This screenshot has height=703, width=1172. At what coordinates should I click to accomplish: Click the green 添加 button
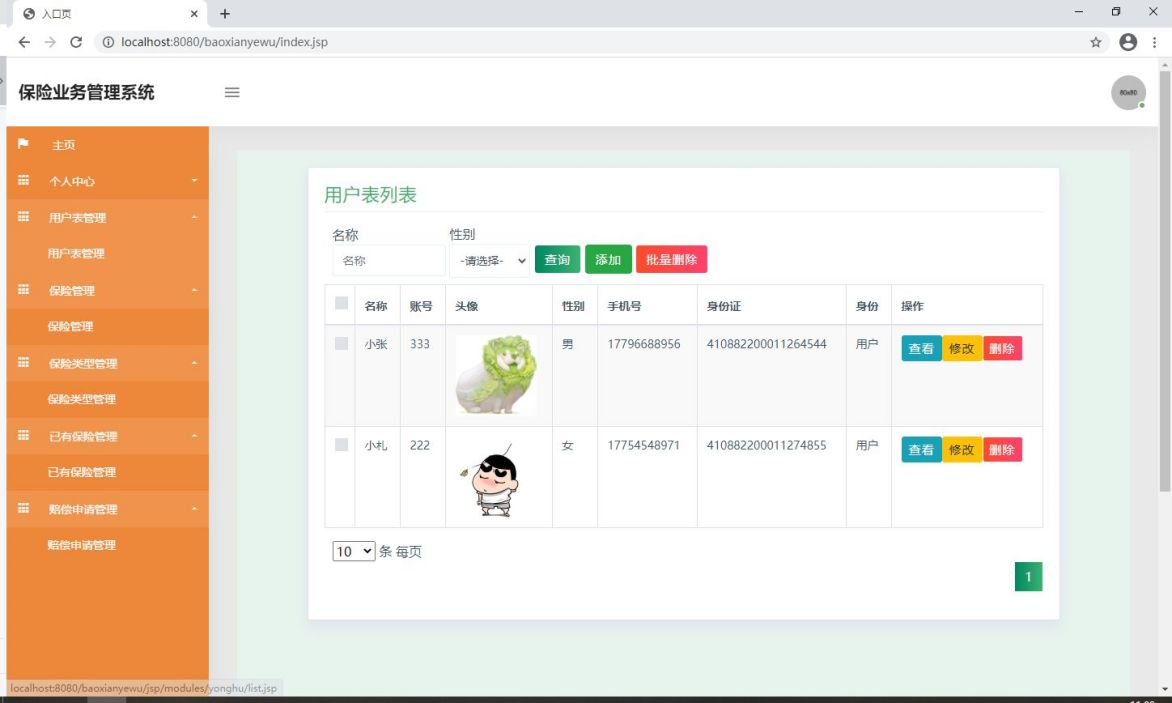tap(608, 259)
